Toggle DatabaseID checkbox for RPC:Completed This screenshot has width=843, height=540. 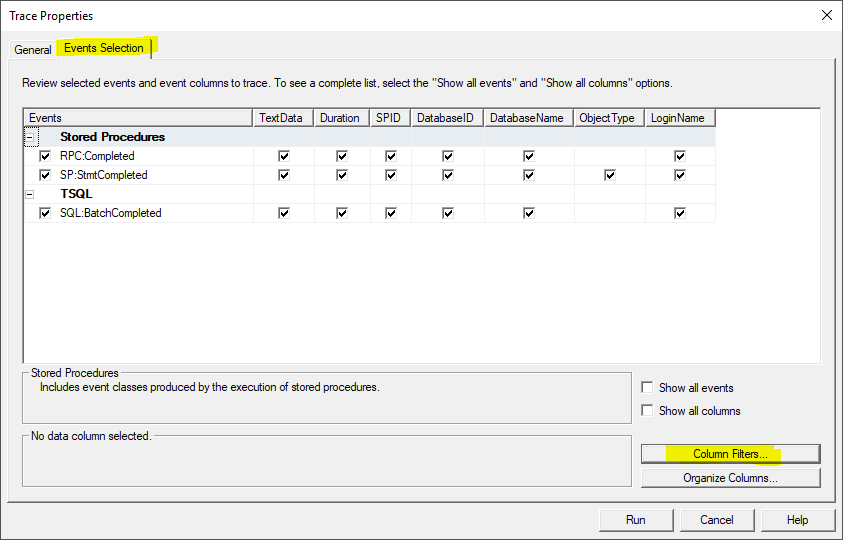(448, 156)
